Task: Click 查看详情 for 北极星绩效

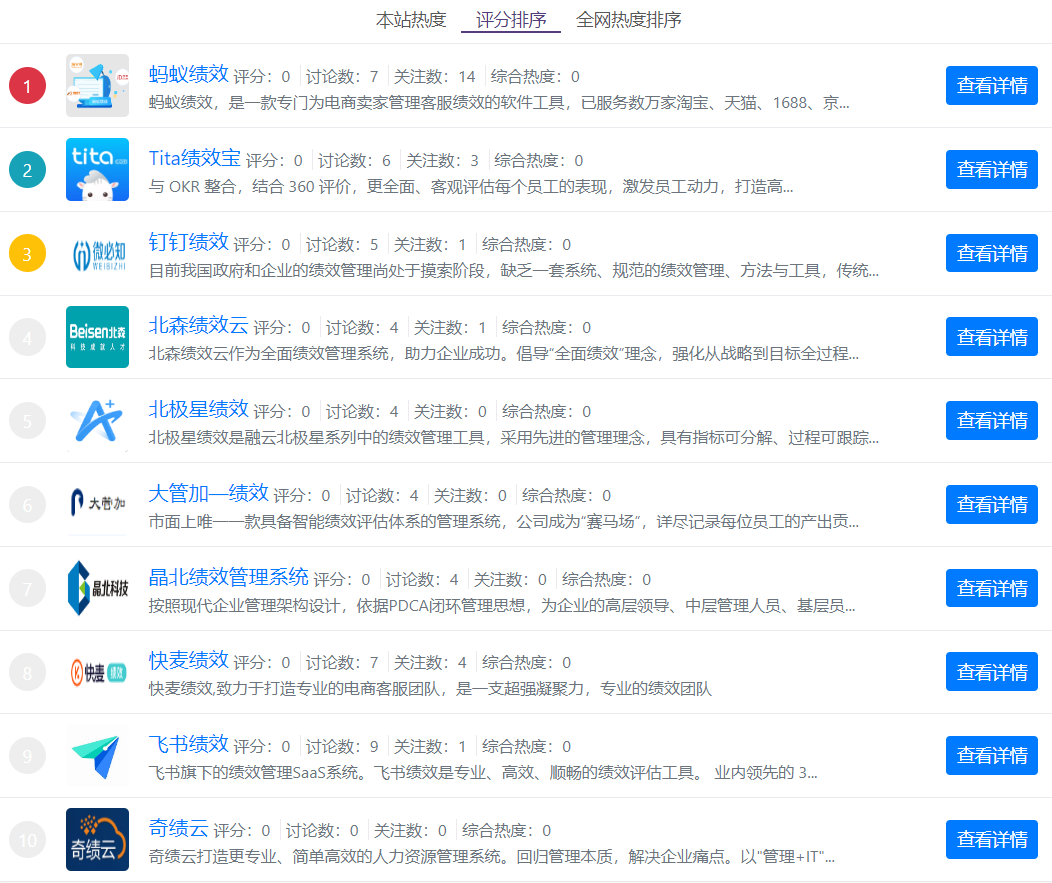Action: (x=992, y=421)
